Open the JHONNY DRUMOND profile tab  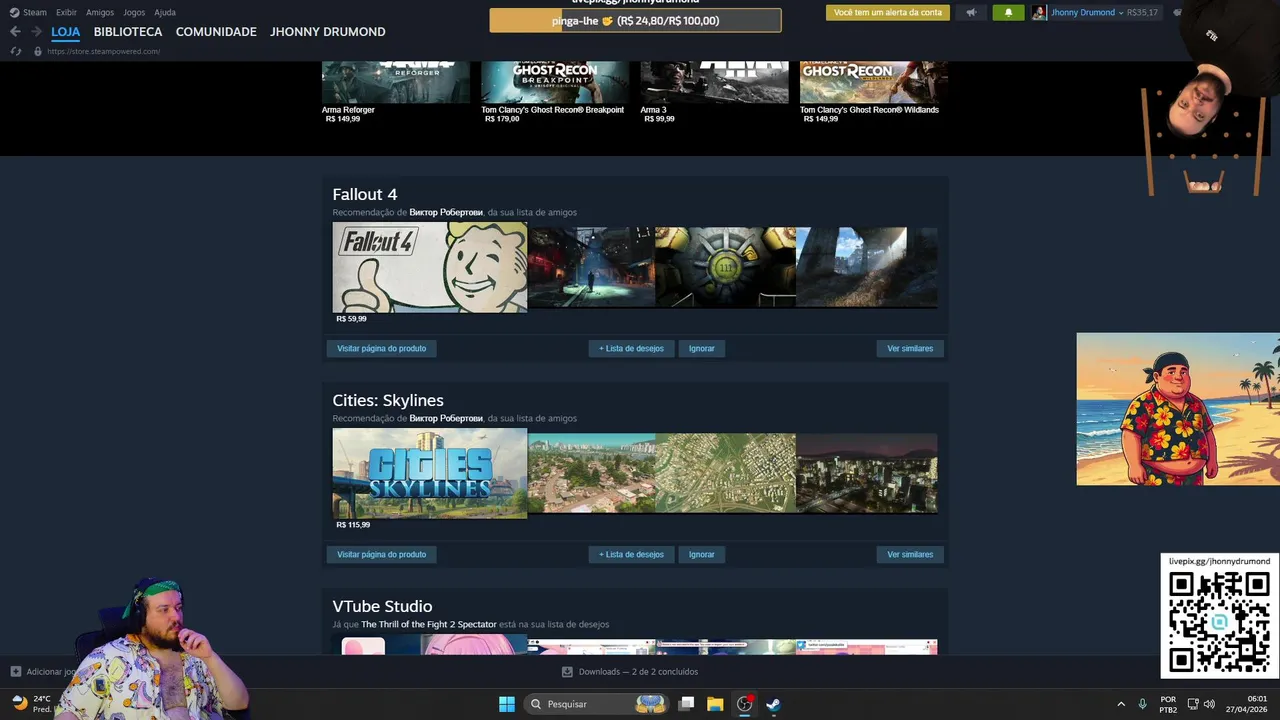[328, 32]
